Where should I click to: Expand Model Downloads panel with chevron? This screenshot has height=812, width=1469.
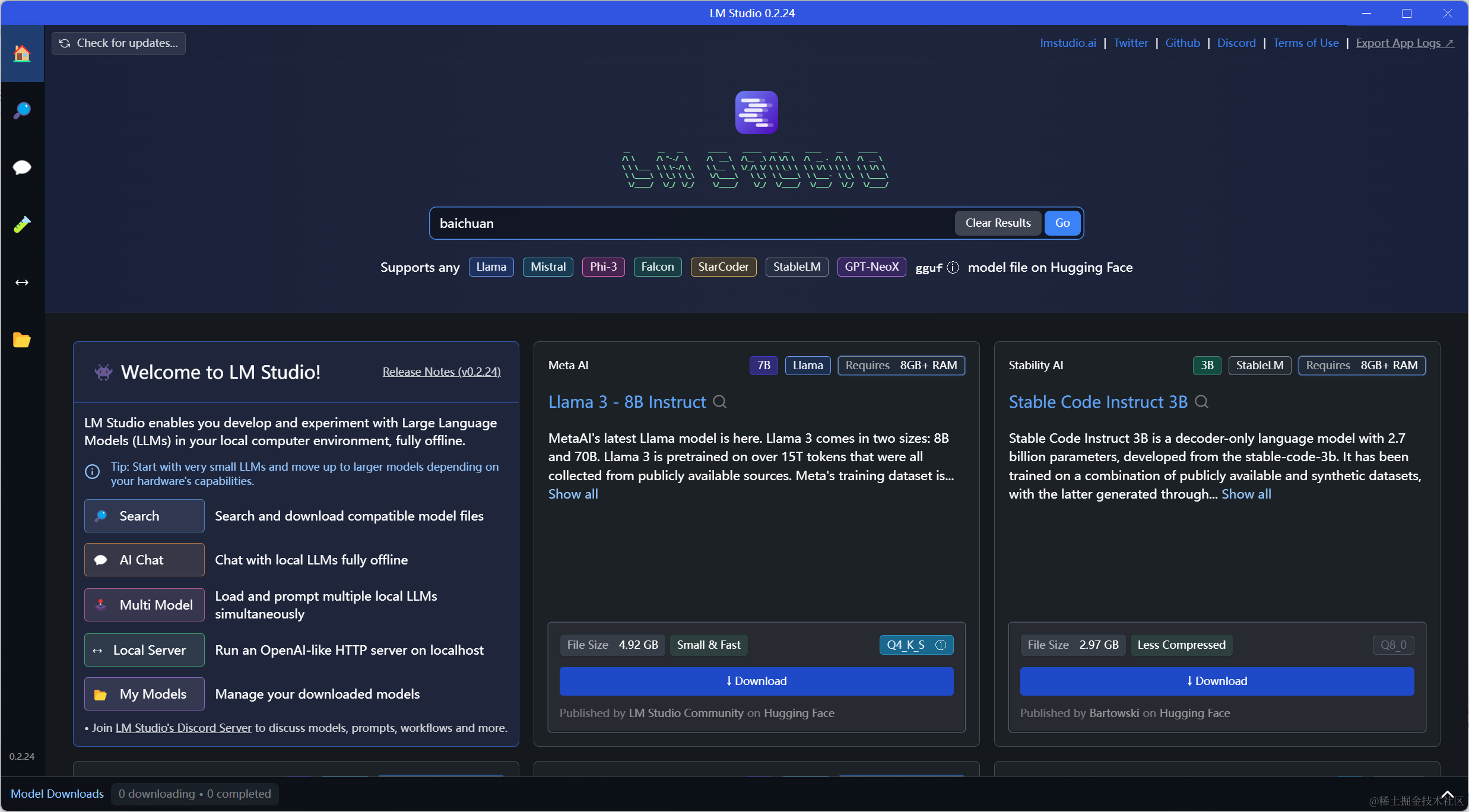tap(1447, 794)
